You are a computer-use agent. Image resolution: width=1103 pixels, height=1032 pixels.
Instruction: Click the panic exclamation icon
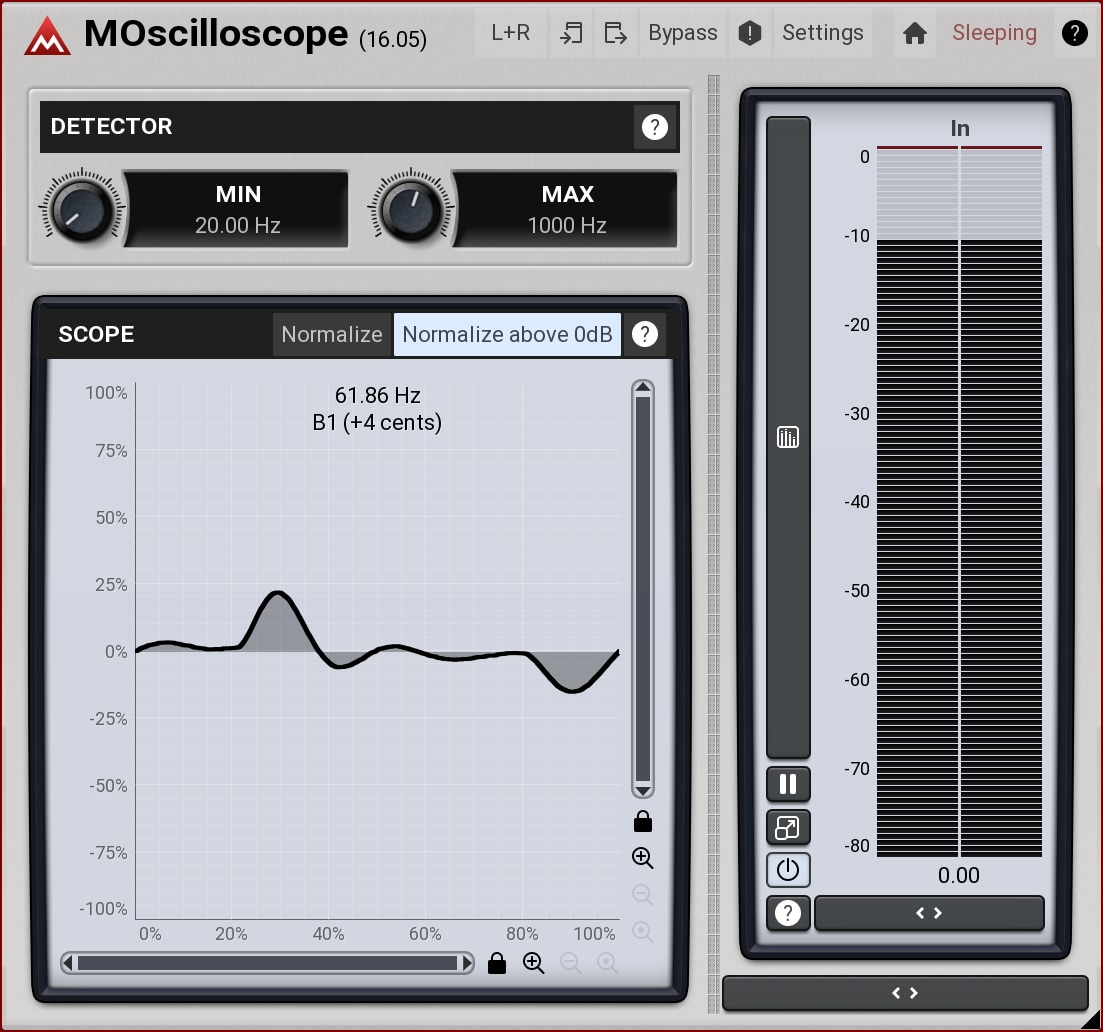[750, 33]
